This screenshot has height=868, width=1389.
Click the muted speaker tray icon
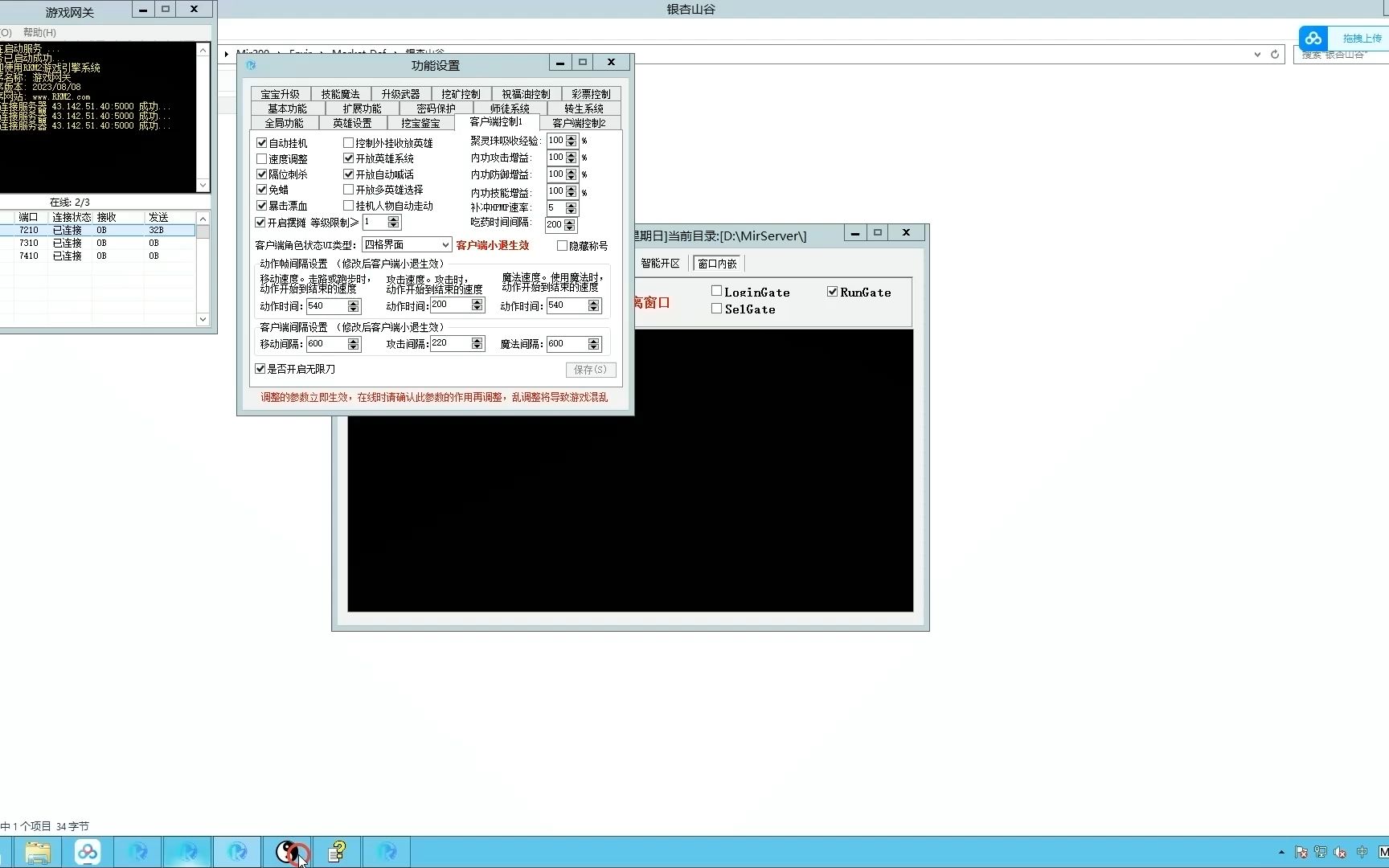click(x=1340, y=852)
